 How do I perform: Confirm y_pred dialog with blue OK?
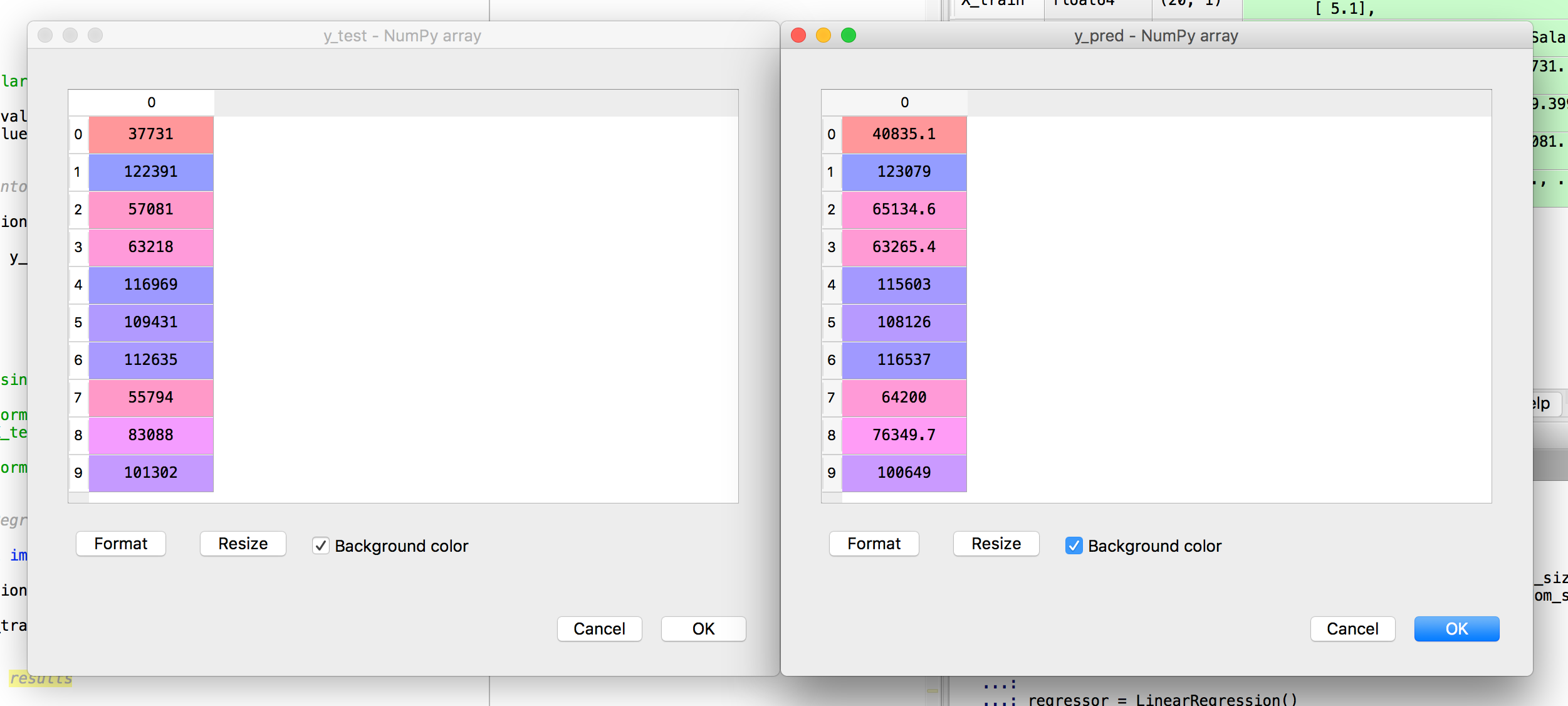pyautogui.click(x=1456, y=629)
